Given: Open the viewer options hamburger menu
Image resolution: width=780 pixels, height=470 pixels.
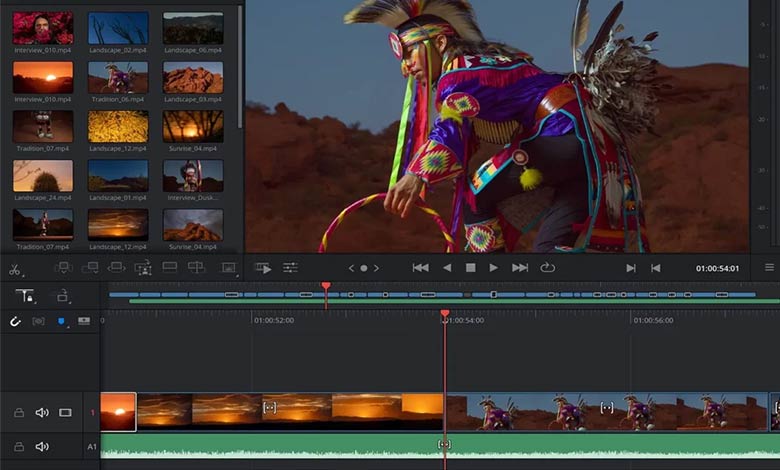Looking at the screenshot, I should pos(769,268).
